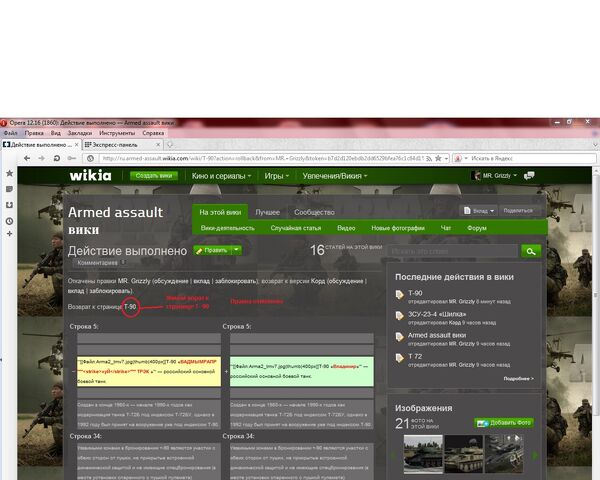This screenshot has width=600, height=480.
Task: Click the Комментариев button
Action: pos(99,263)
